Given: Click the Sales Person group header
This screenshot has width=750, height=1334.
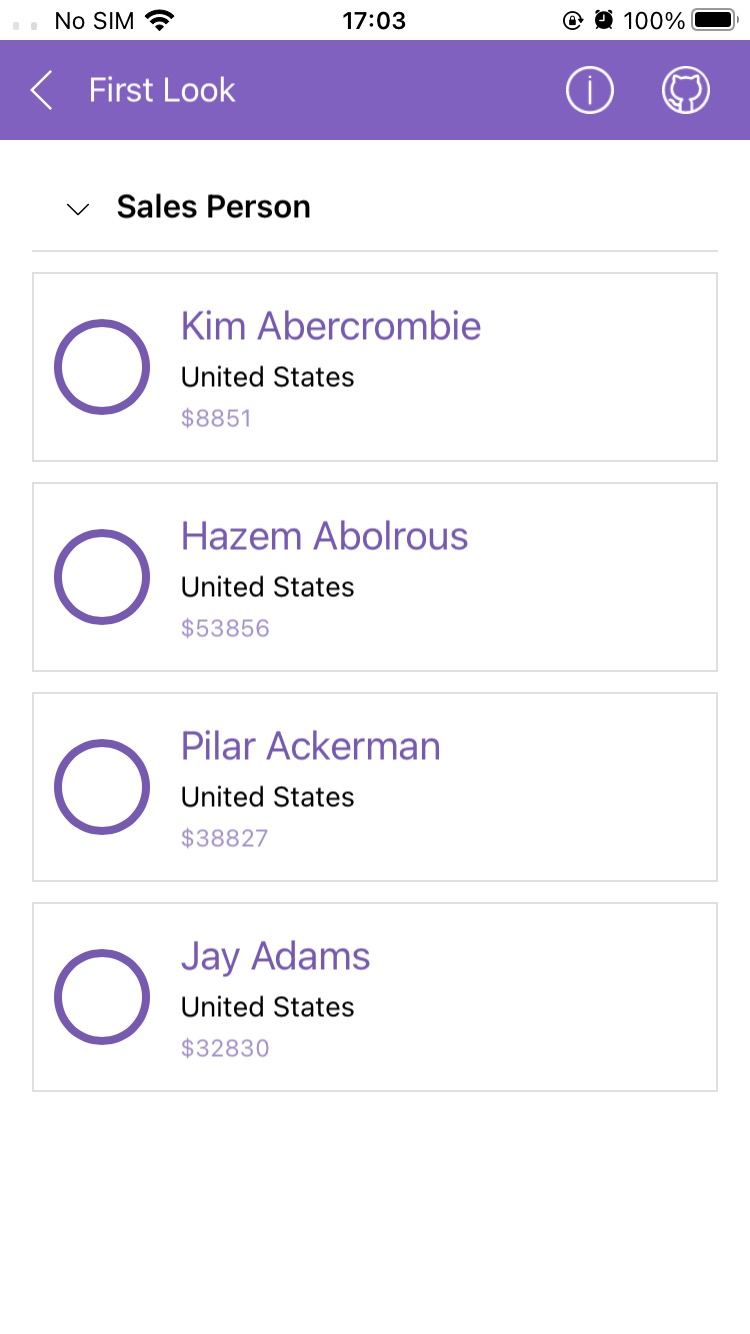Looking at the screenshot, I should (213, 207).
